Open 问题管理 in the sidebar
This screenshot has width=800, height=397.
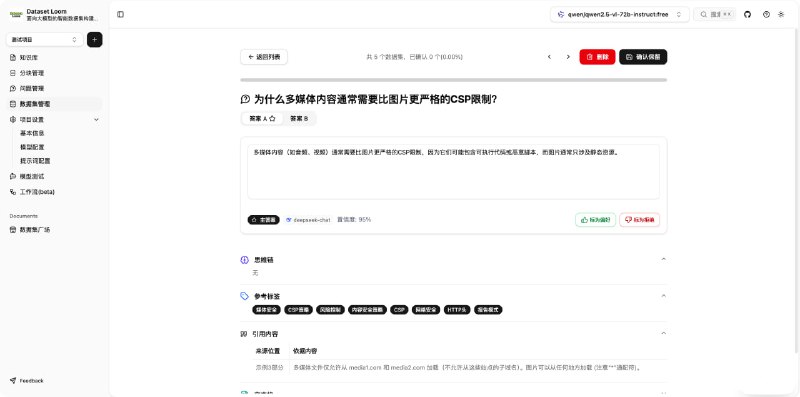54,88
